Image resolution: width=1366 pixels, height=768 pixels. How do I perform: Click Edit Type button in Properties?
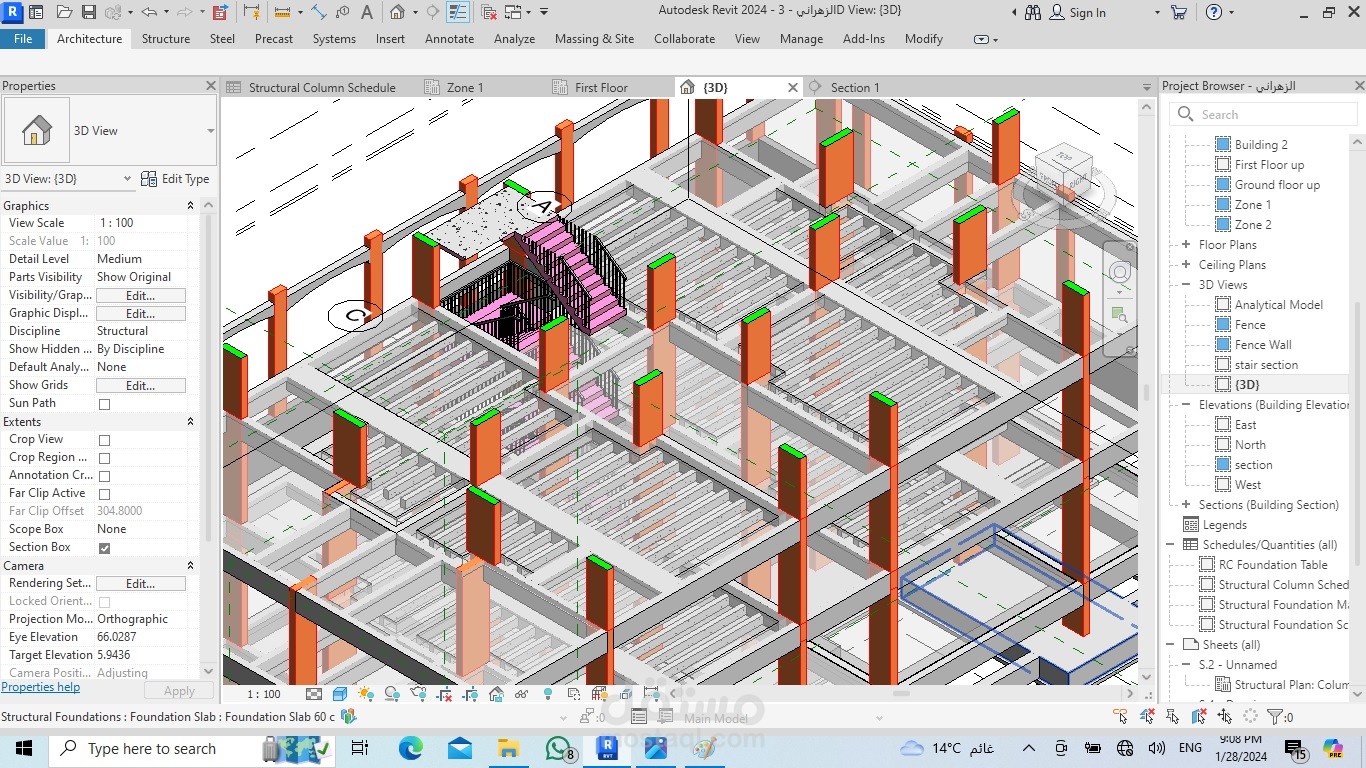[x=176, y=179]
